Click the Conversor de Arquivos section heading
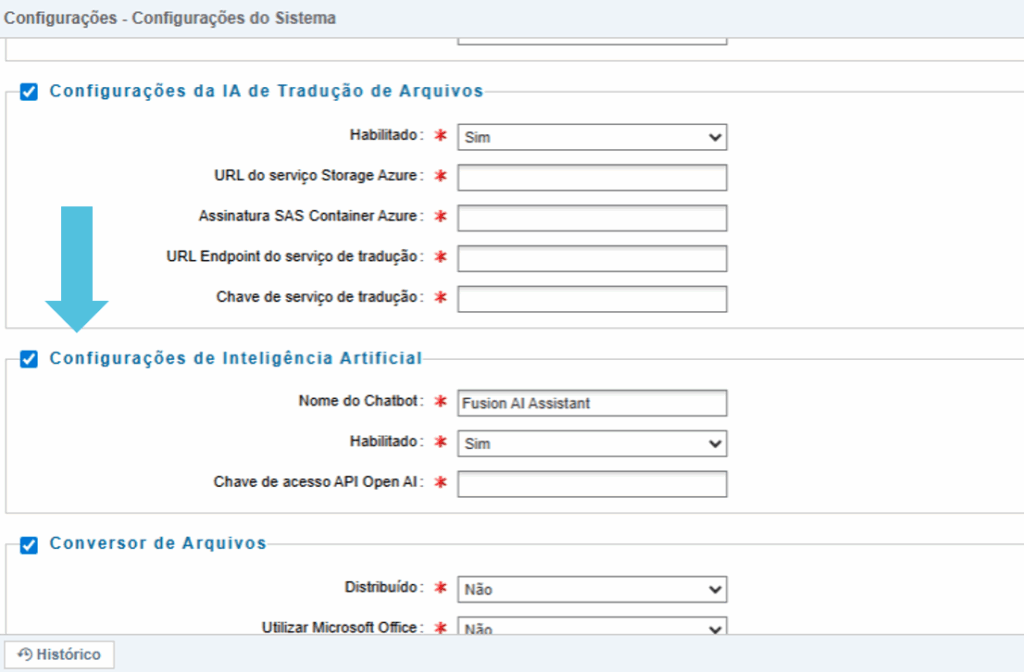Screen dimensions: 1024x672 point(158,543)
